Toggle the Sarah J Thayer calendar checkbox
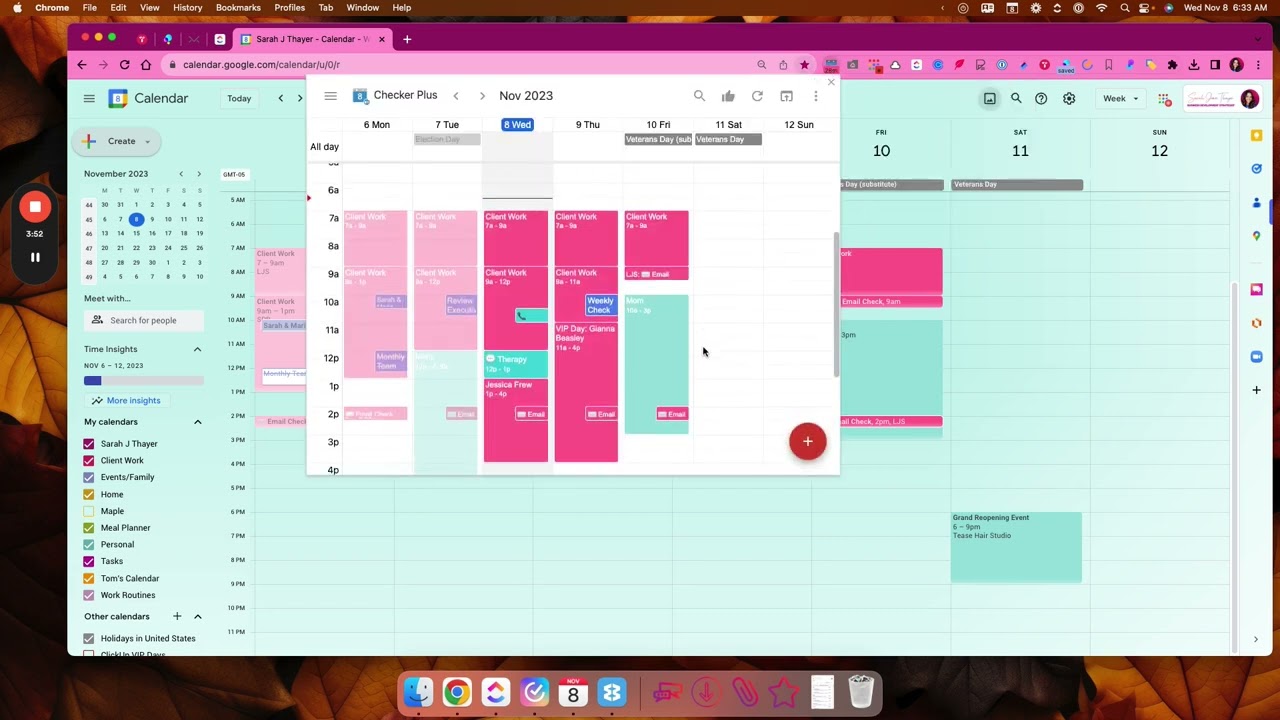This screenshot has height=720, width=1280. point(89,444)
